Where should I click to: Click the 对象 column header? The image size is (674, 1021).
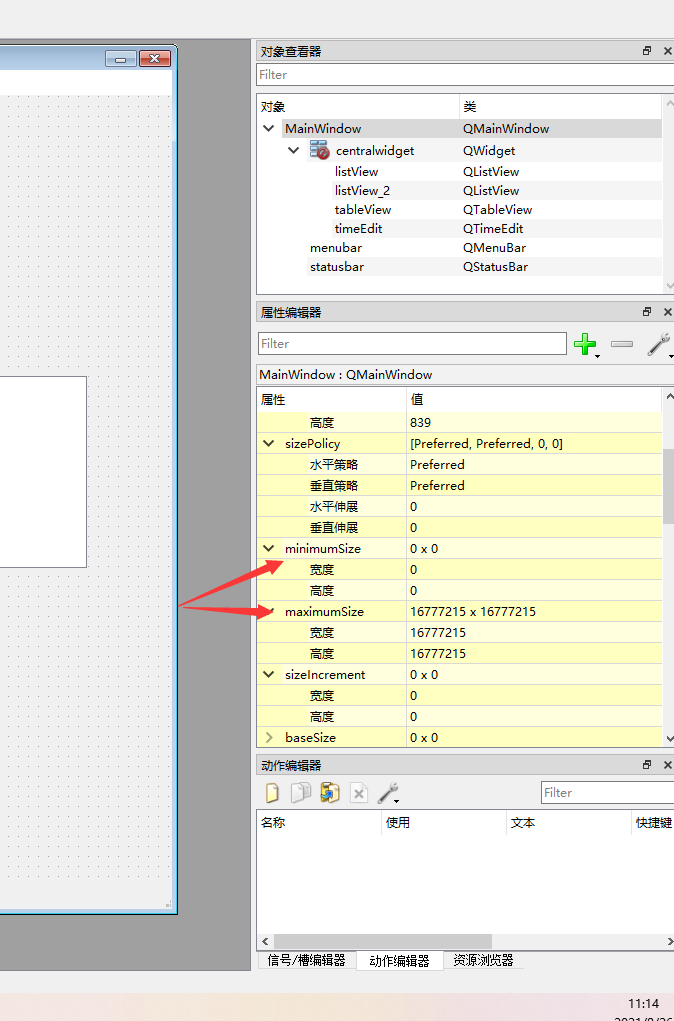pos(358,107)
